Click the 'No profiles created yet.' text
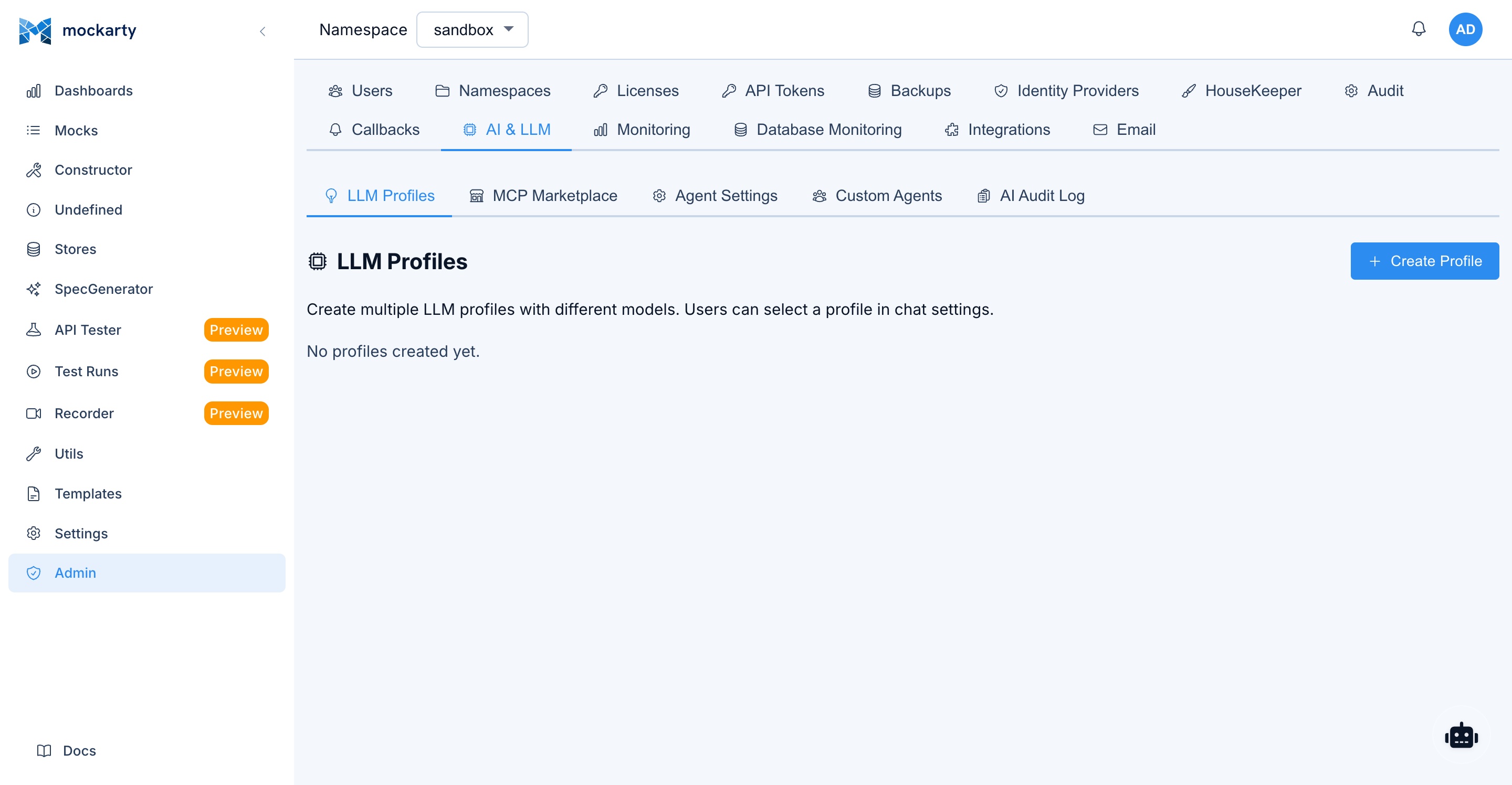 (x=393, y=352)
